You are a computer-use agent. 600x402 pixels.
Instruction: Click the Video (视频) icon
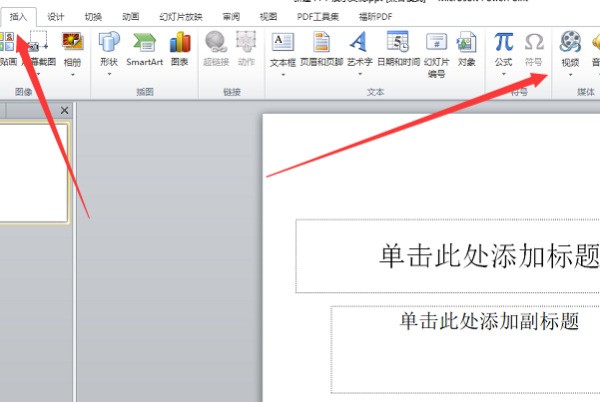[x=570, y=42]
